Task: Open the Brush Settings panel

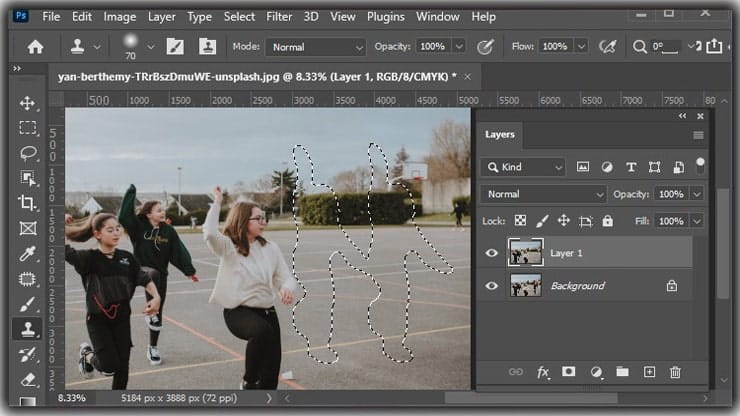Action: 175,47
